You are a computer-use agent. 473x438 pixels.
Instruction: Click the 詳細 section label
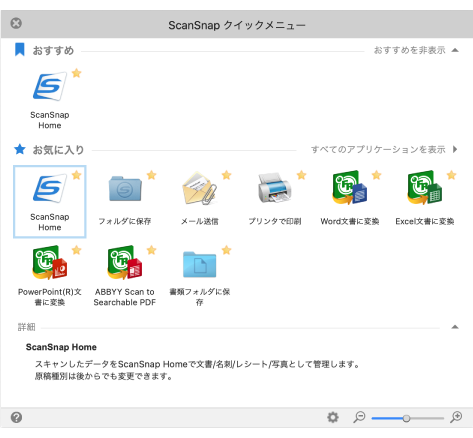(26, 327)
